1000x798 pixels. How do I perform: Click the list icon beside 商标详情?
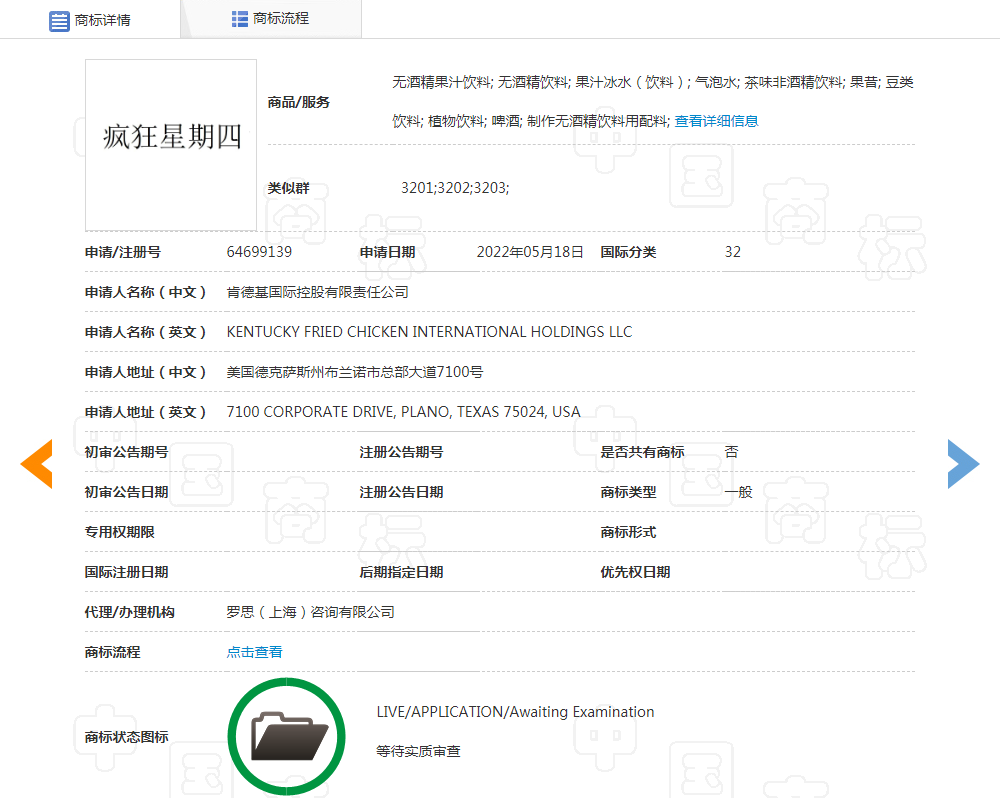(59, 21)
